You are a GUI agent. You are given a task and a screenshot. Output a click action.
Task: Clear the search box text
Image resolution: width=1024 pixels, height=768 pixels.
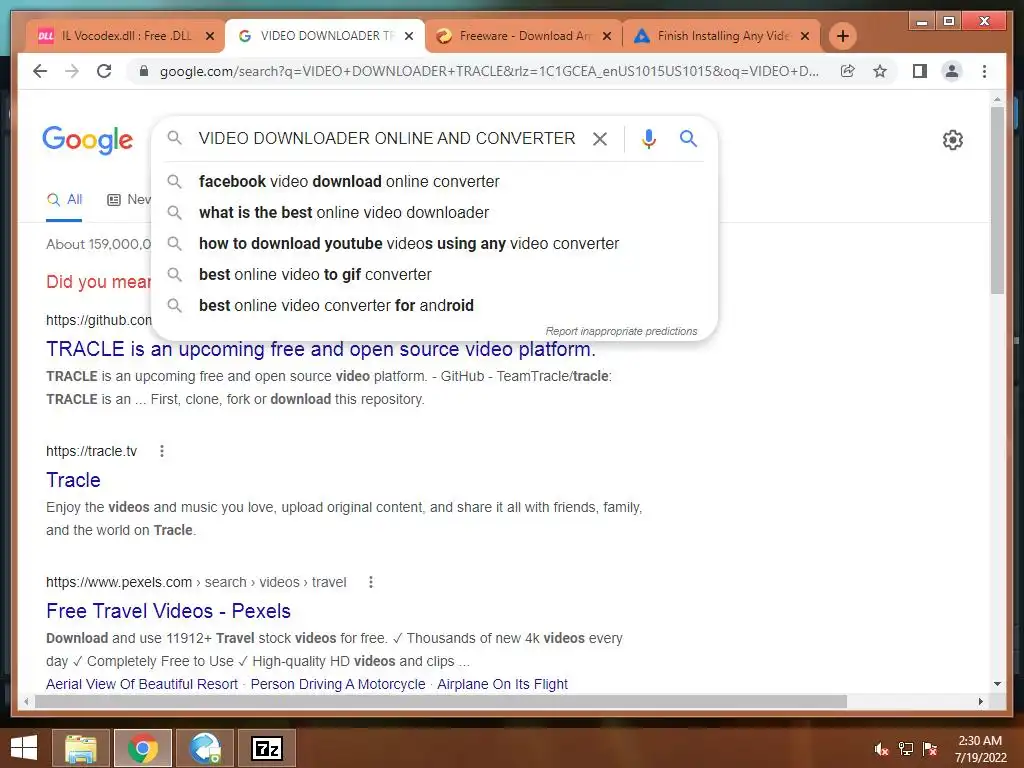coord(600,138)
